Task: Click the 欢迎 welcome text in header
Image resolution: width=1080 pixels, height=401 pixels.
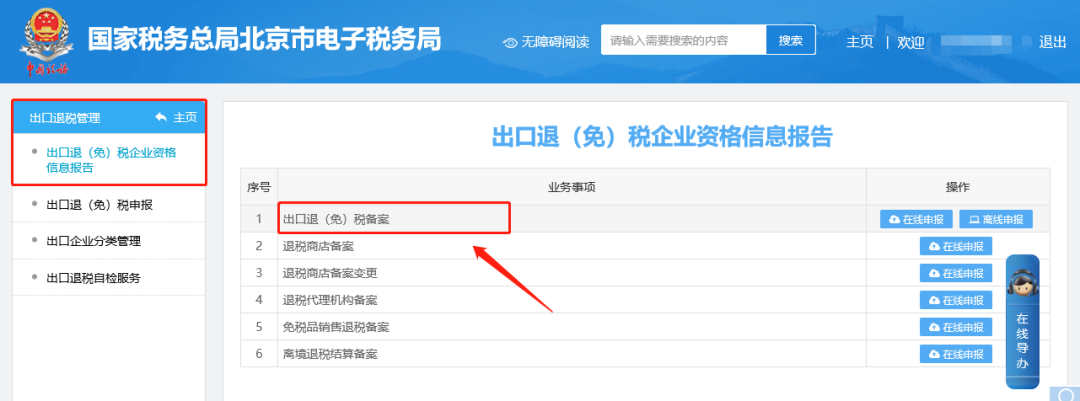Action: coord(911,42)
